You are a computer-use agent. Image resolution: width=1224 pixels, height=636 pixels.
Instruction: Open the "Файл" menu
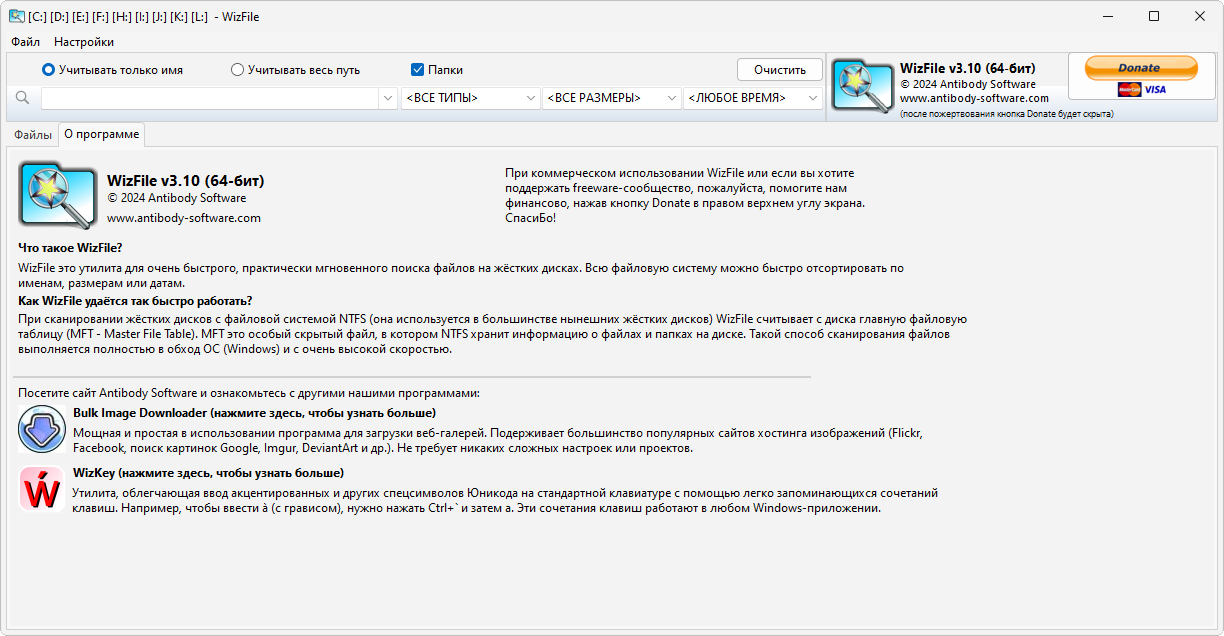click(26, 42)
